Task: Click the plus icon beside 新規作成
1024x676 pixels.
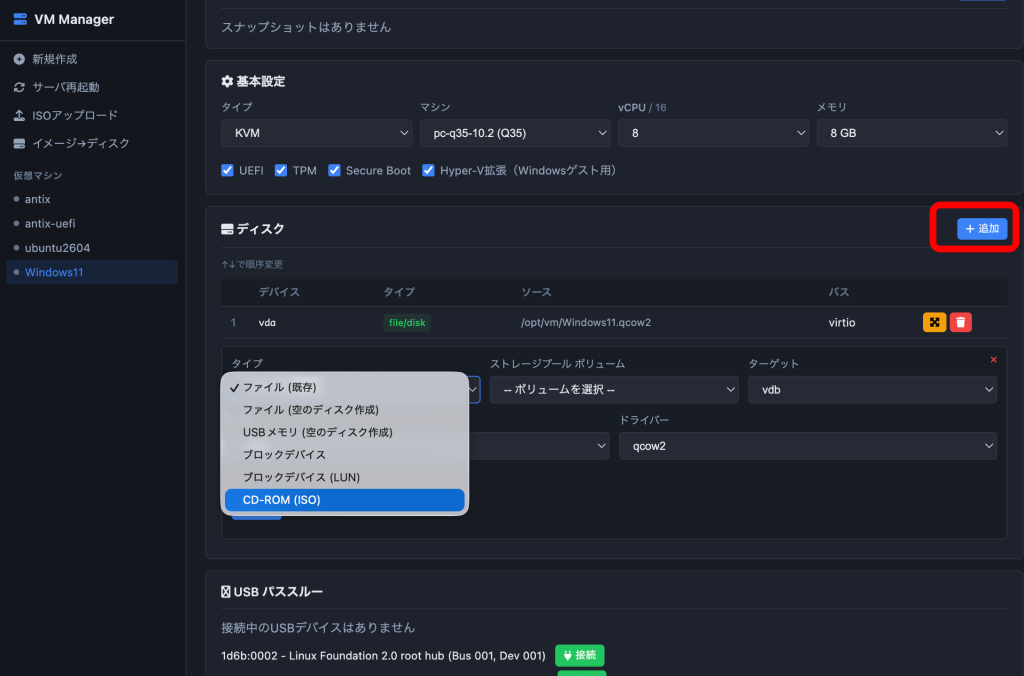Action: [19, 59]
